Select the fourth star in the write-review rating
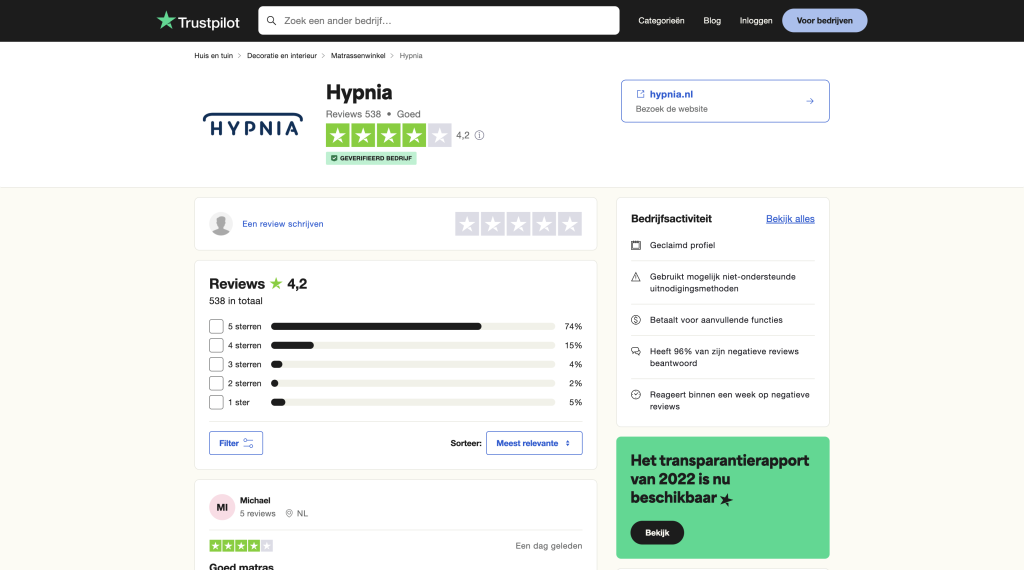This screenshot has height=570, width=1024. (x=543, y=224)
